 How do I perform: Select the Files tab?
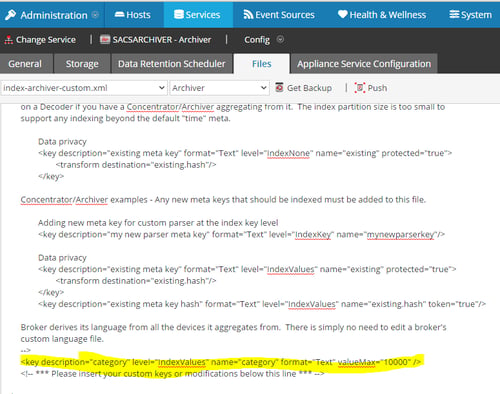tap(262, 64)
